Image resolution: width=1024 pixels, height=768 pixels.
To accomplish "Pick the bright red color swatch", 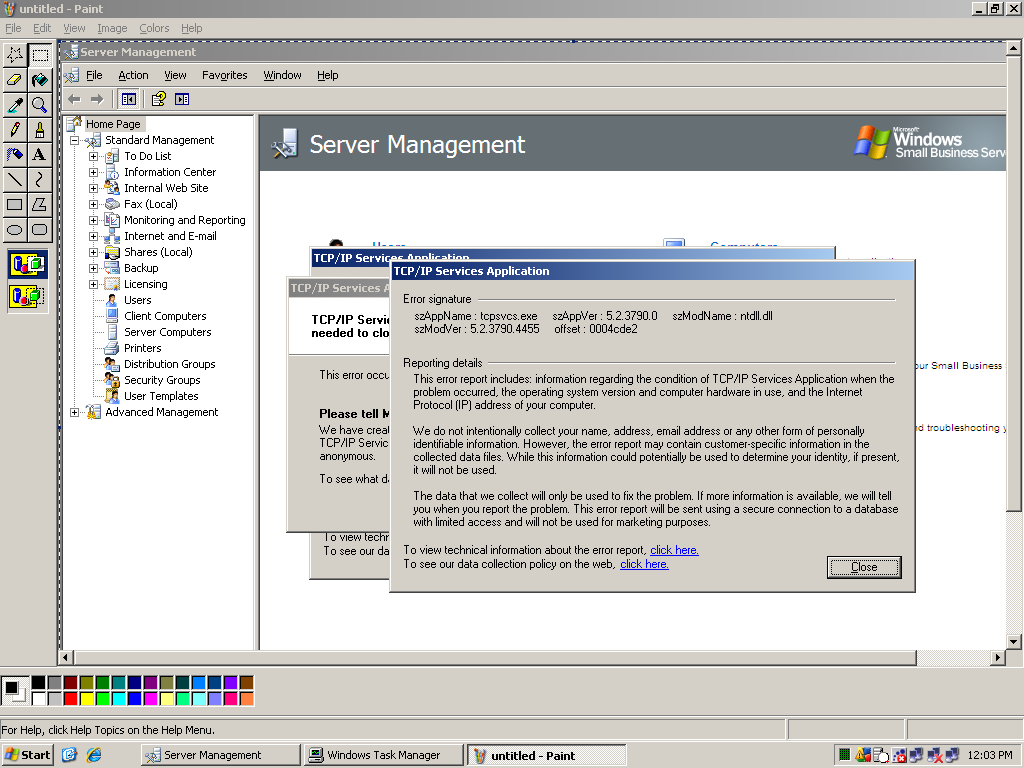I will (71, 699).
